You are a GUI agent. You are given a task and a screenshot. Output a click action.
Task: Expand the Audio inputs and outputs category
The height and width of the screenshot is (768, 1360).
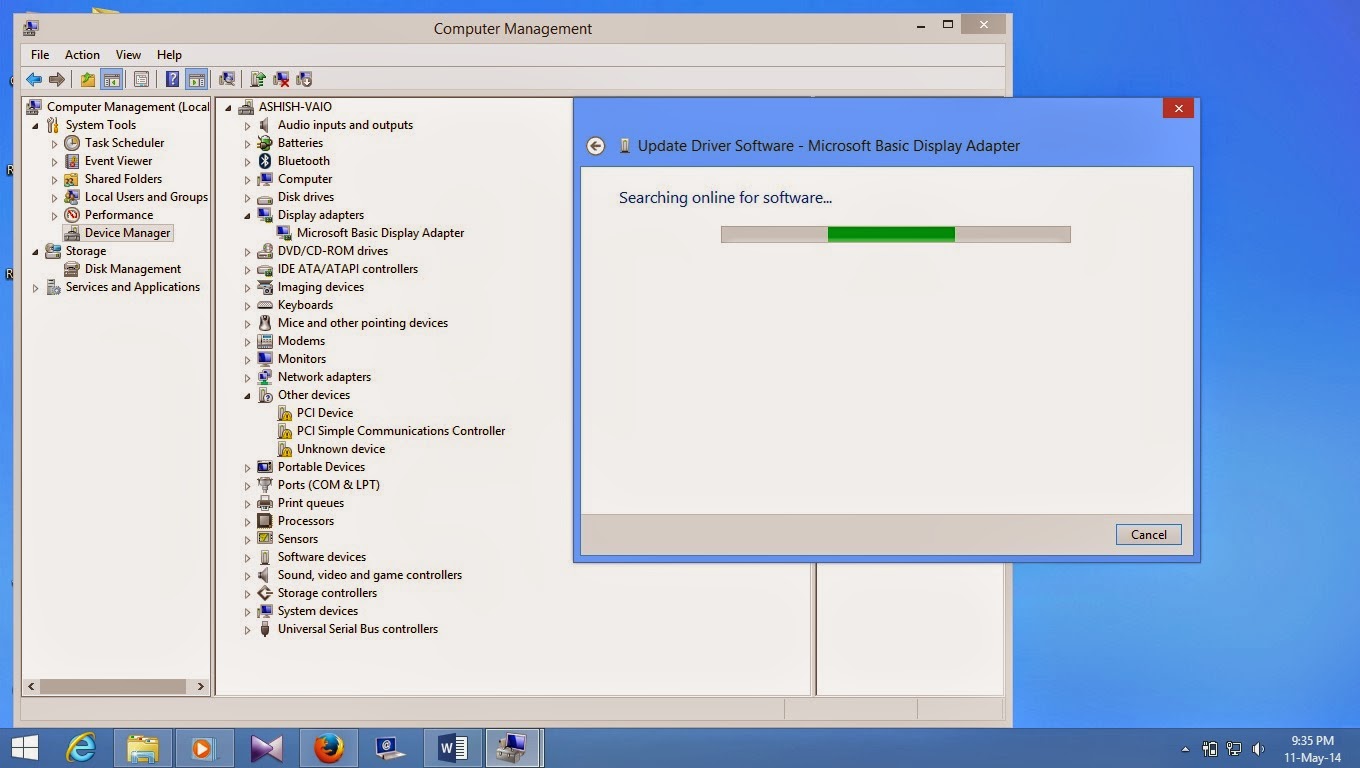[247, 125]
